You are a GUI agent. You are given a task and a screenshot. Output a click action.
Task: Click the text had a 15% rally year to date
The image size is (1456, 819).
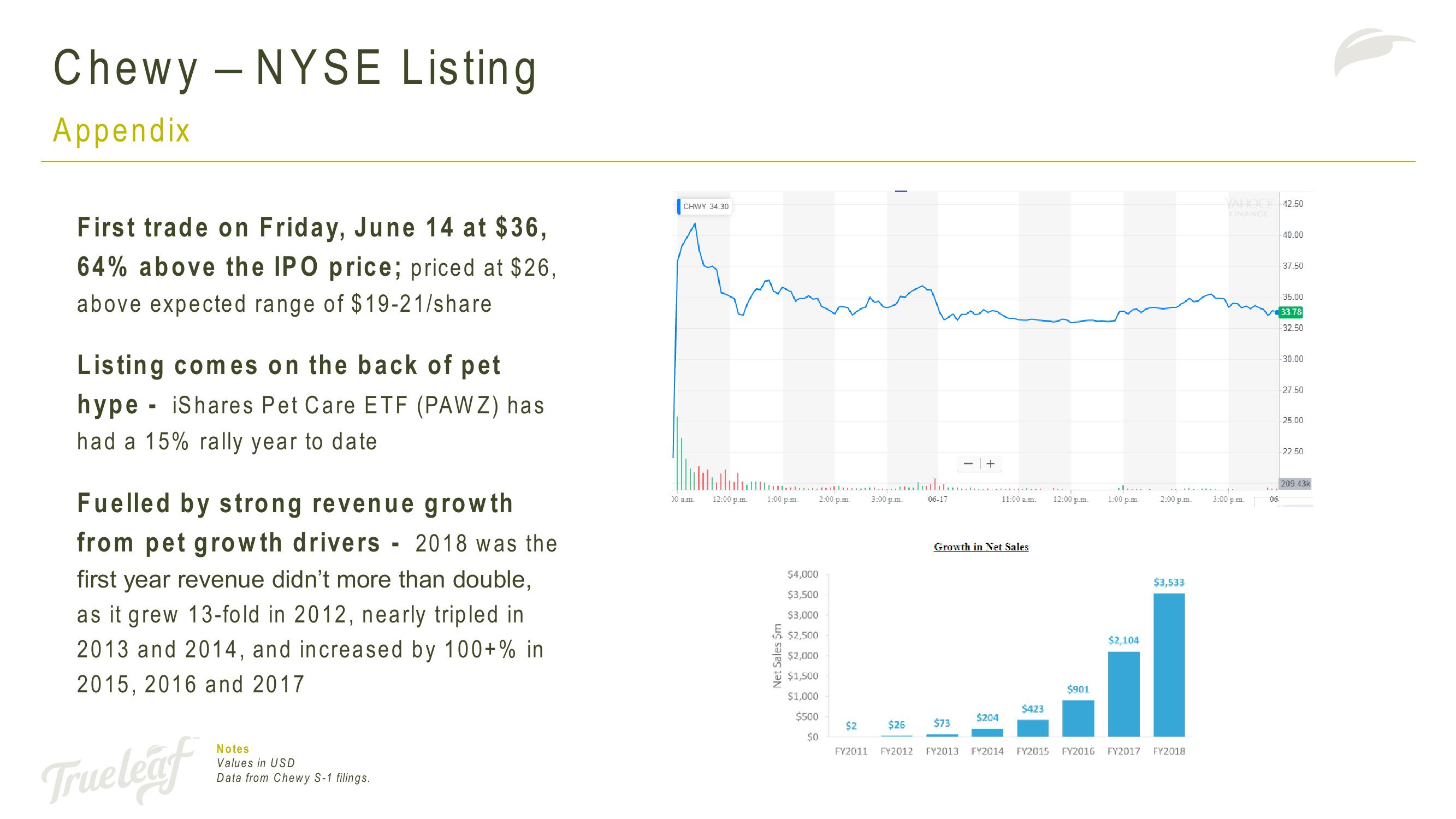(x=227, y=442)
